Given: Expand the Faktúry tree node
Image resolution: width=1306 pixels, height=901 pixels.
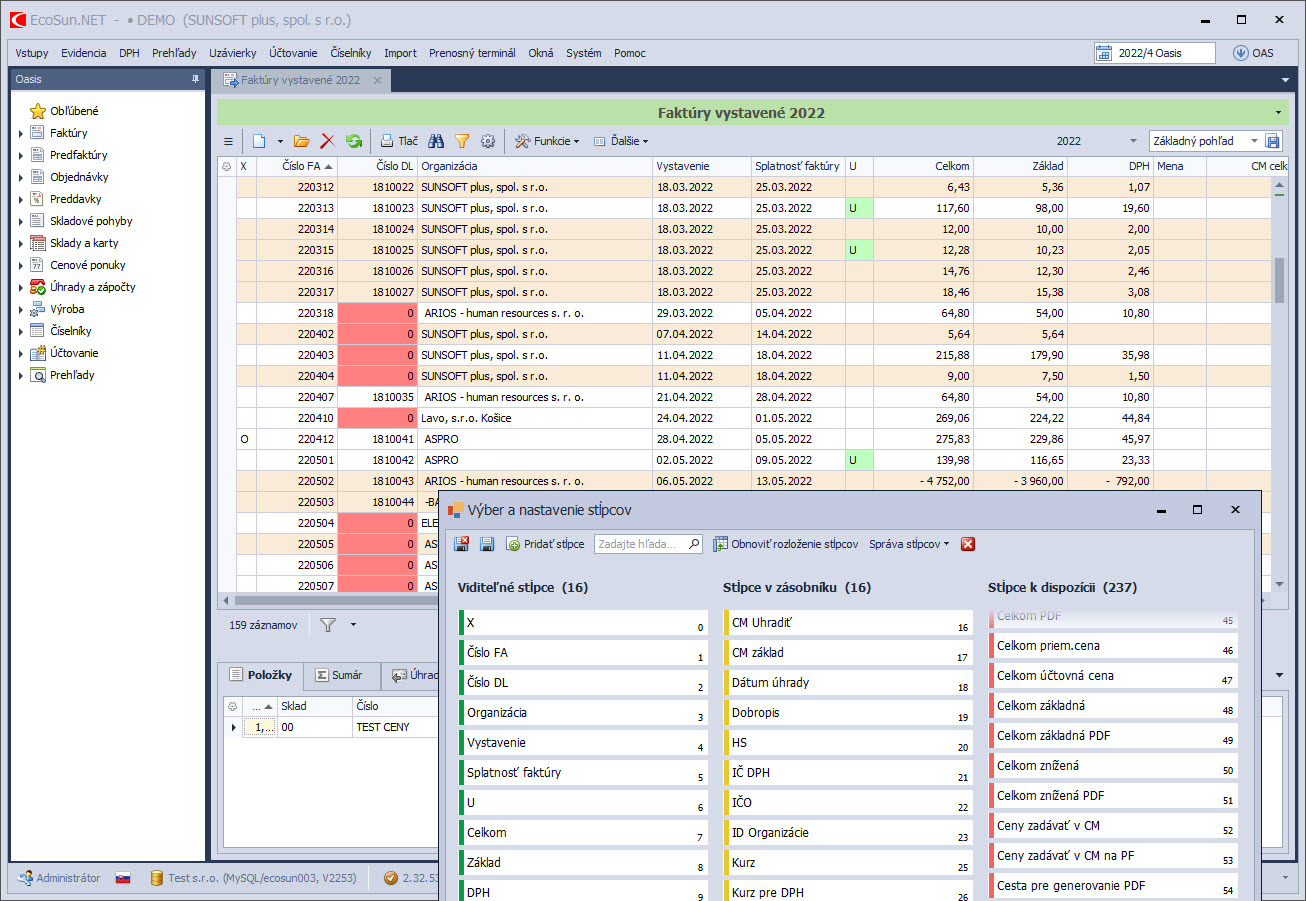Looking at the screenshot, I should (x=21, y=133).
